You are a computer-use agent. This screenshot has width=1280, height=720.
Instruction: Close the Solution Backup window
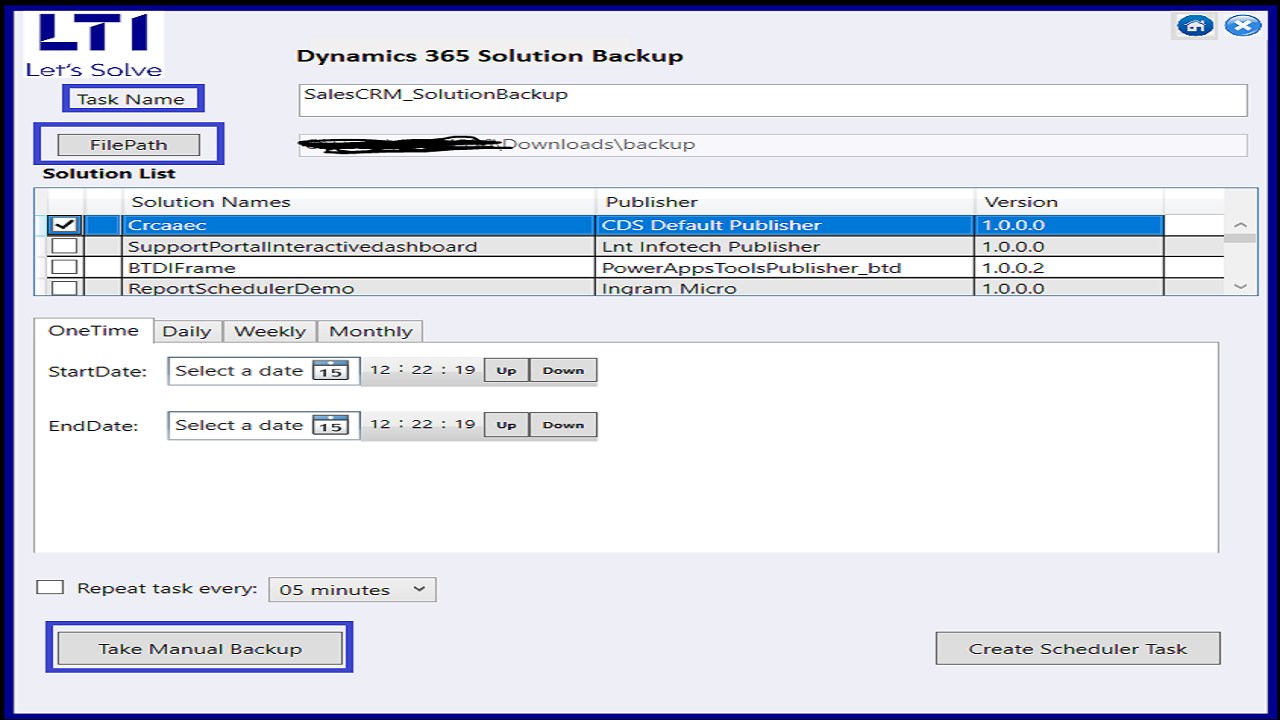[x=1243, y=26]
